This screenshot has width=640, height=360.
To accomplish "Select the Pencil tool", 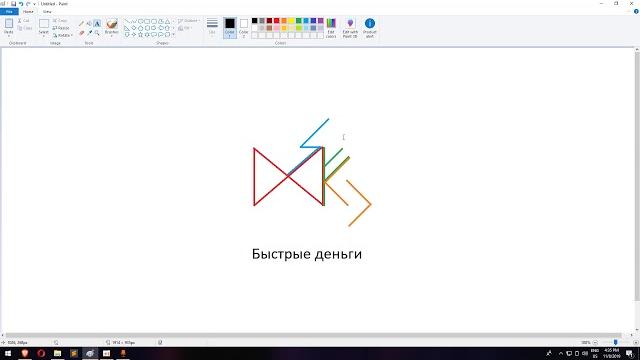I will (81, 24).
